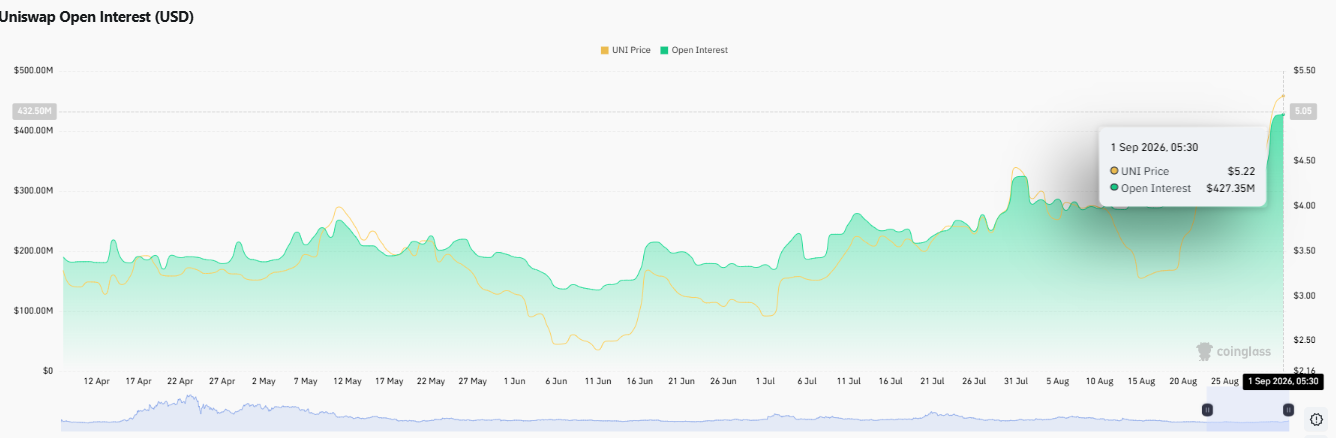
Task: Click the '11 Jun' date label
Action: click(597, 381)
